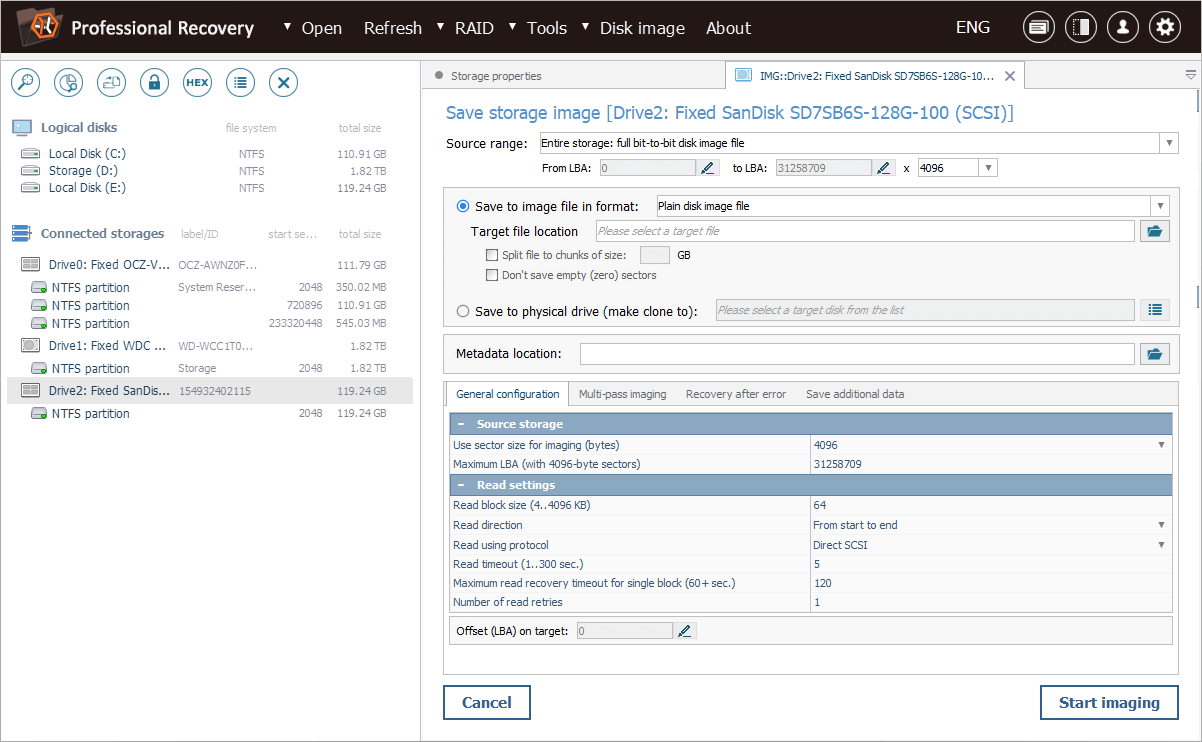Click the tab list dropdown arrow at top right
The width and height of the screenshot is (1202, 742).
pyautogui.click(x=1191, y=75)
